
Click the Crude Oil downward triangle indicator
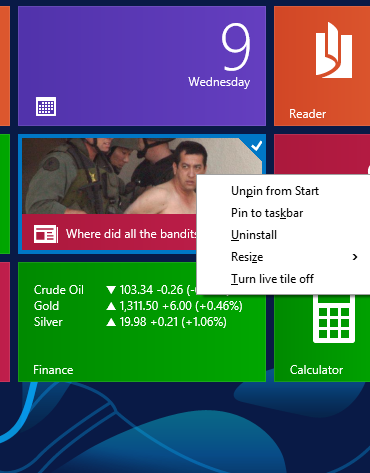pos(111,290)
